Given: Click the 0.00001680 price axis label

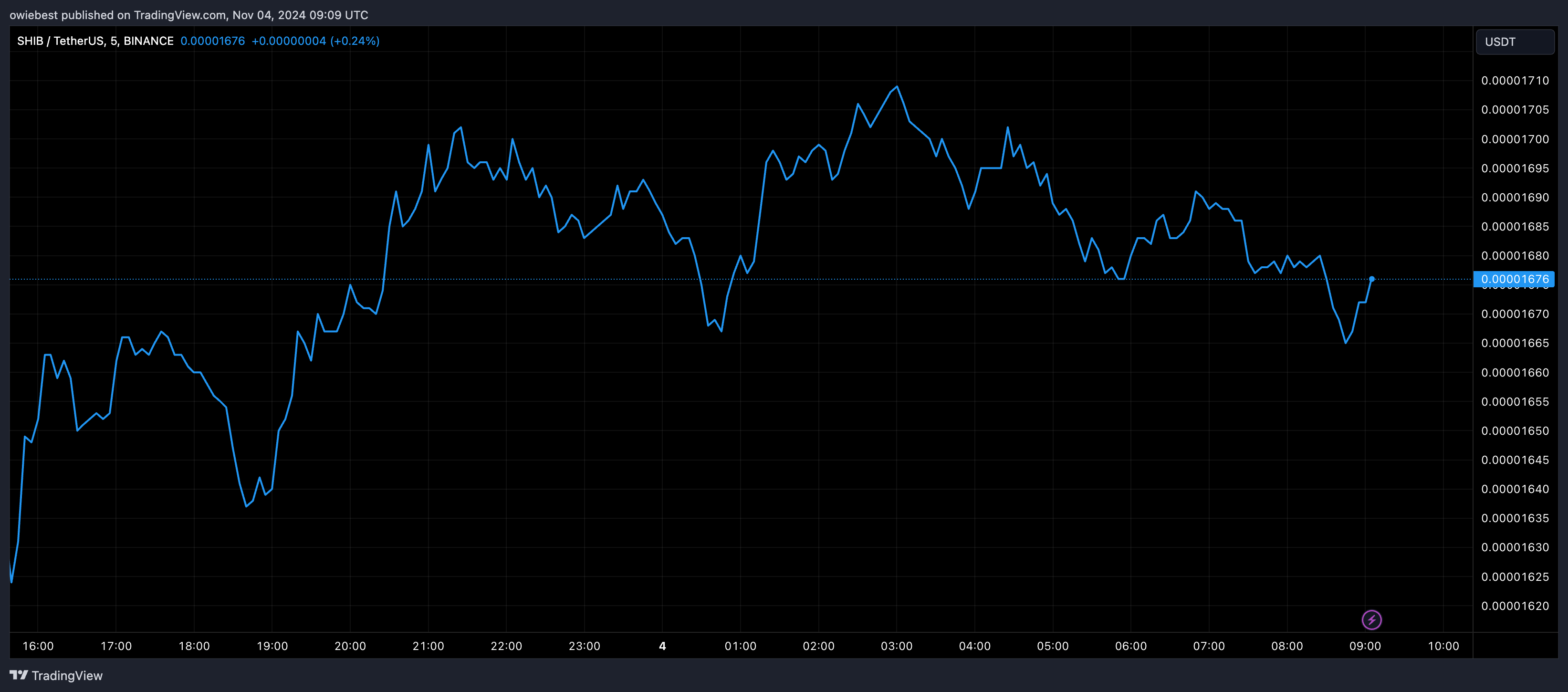Looking at the screenshot, I should tap(1515, 256).
